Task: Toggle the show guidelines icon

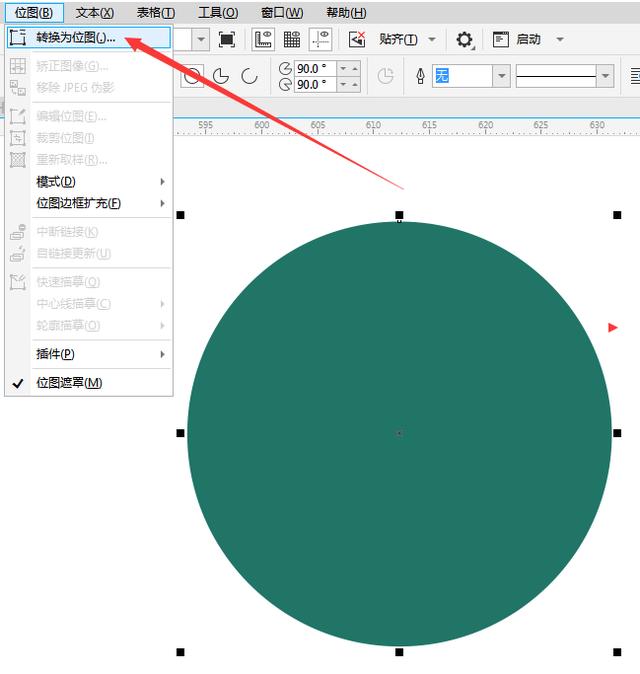Action: 320,40
